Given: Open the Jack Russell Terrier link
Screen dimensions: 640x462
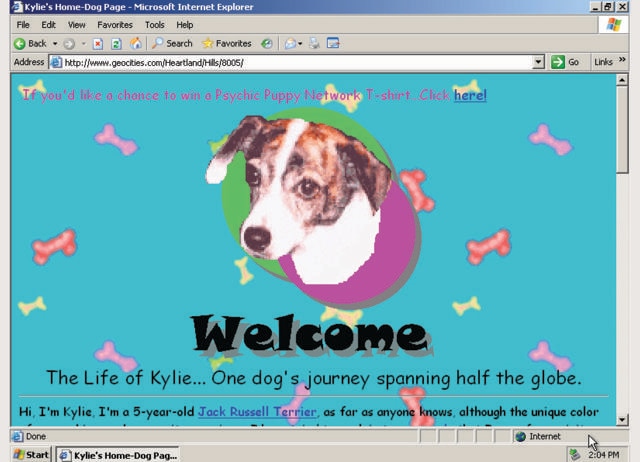Looking at the screenshot, I should (x=257, y=411).
